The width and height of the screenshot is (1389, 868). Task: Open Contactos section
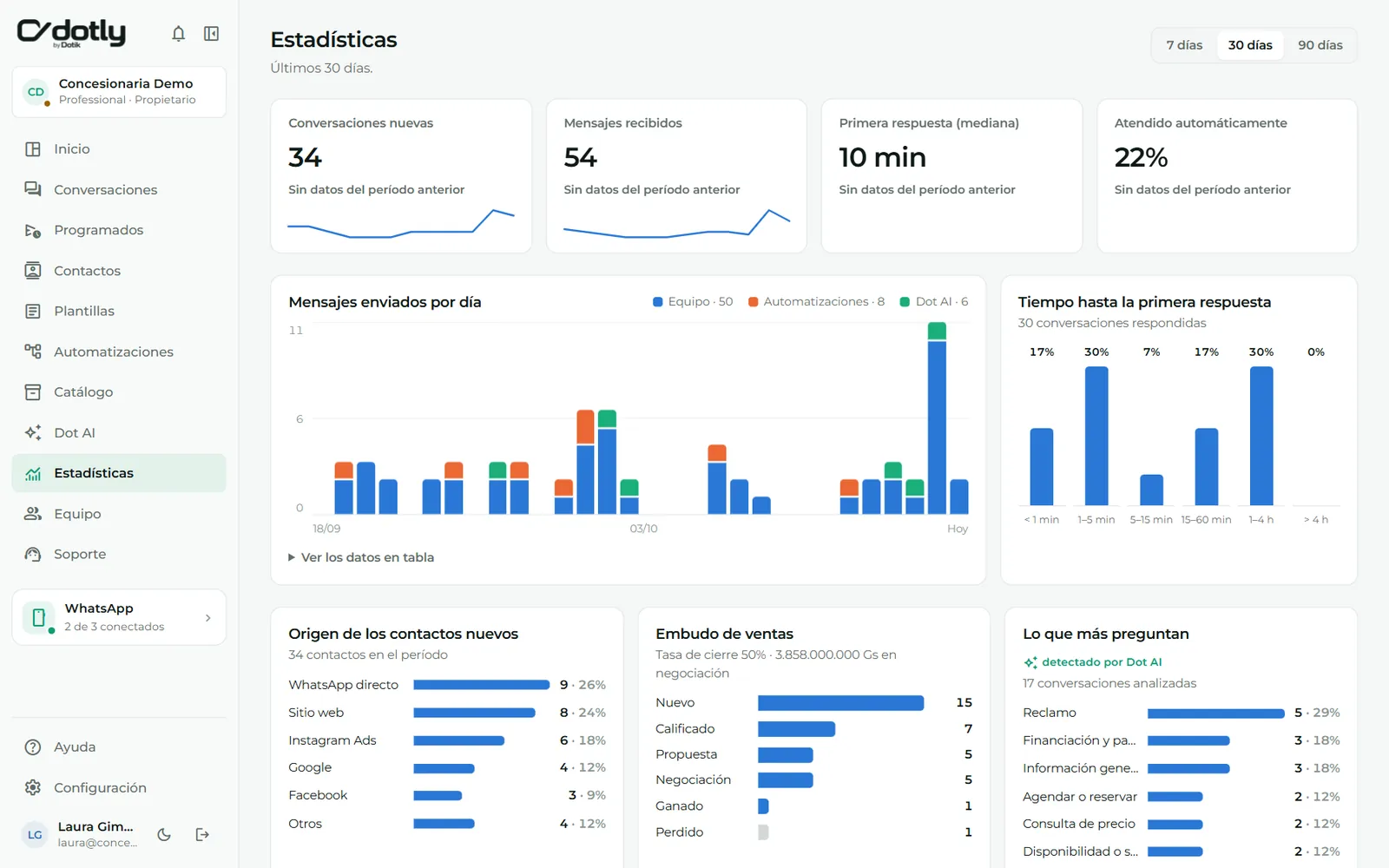click(119, 271)
